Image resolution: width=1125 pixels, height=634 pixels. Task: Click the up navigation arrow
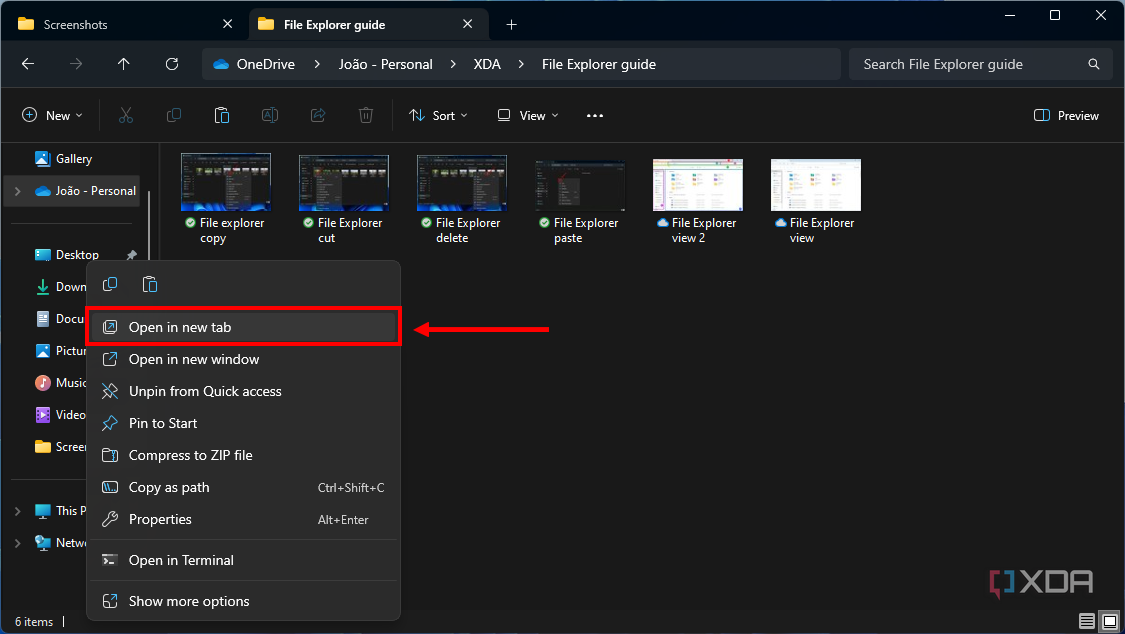(123, 63)
